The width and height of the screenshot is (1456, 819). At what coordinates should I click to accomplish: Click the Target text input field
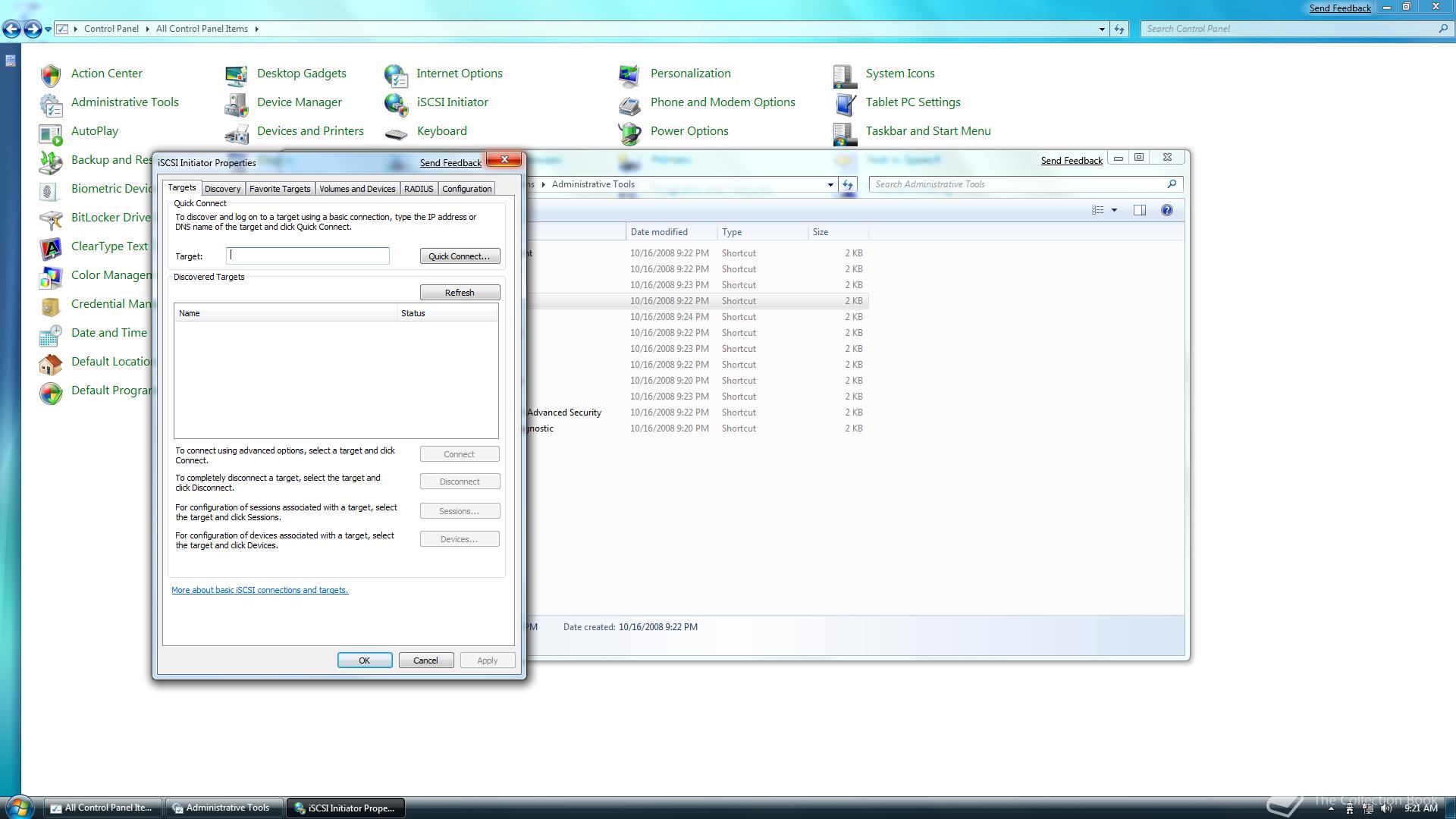point(308,256)
